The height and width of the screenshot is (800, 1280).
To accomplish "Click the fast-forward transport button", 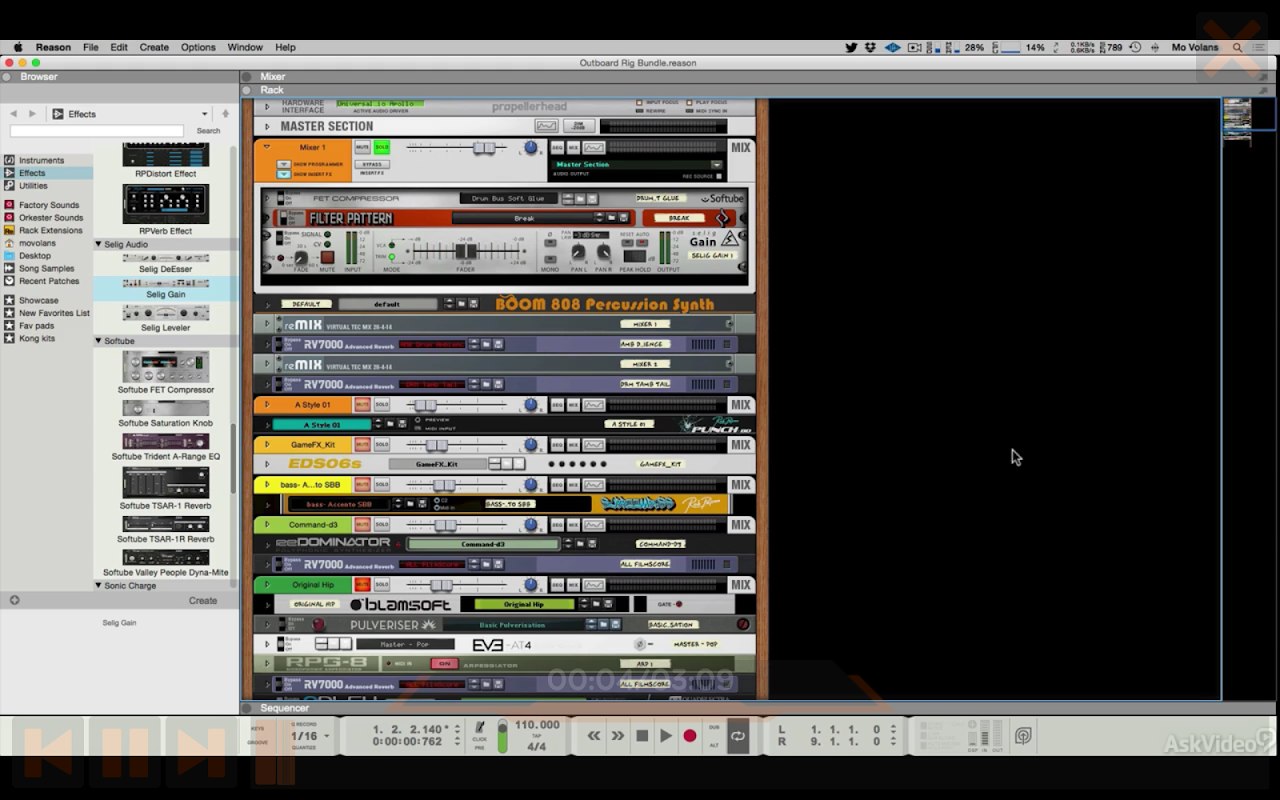I will tap(618, 736).
